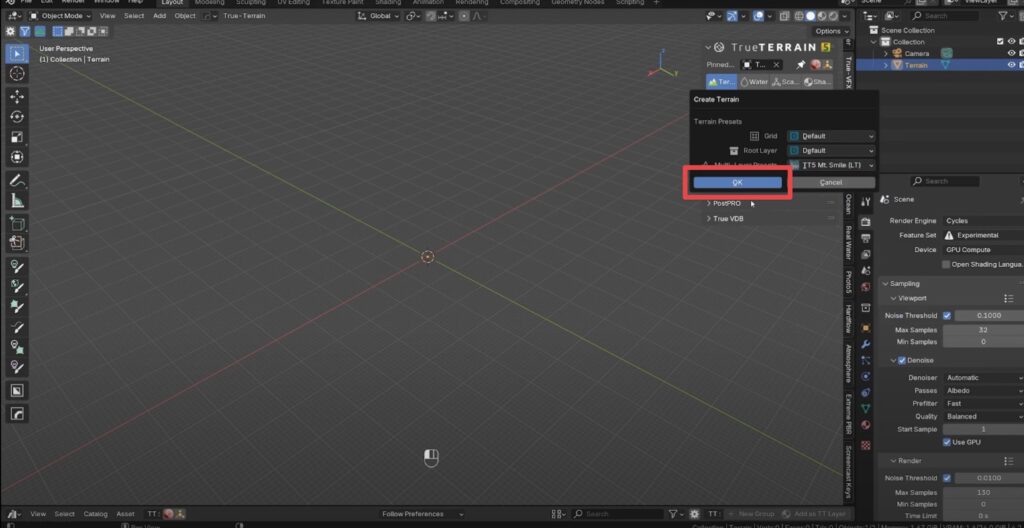Select the Annotate tool
This screenshot has width=1024, height=528.
click(x=17, y=181)
